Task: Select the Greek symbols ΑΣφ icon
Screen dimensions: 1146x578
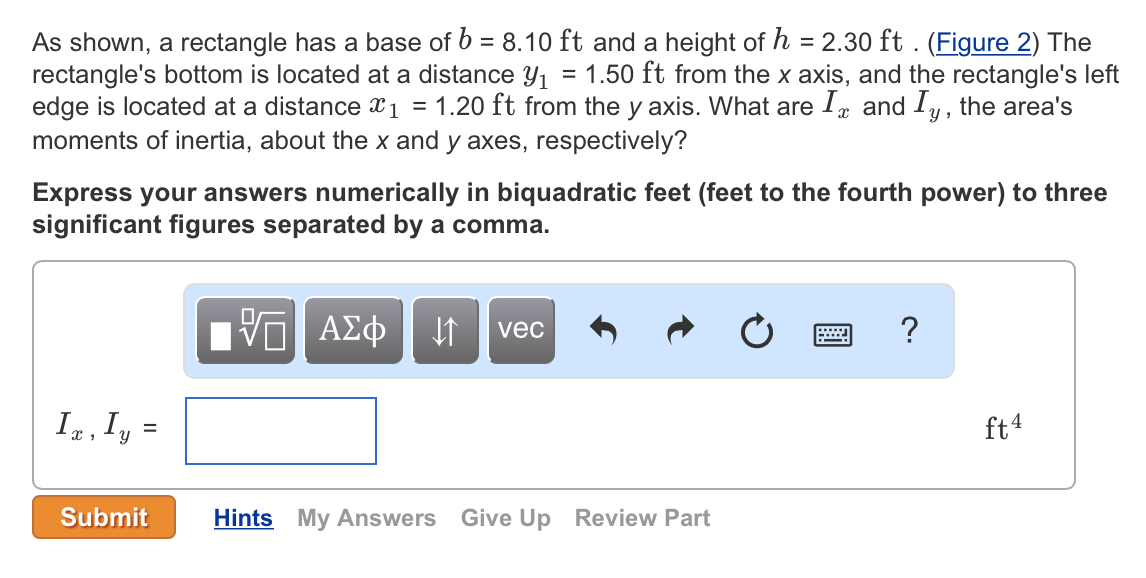Action: [351, 330]
